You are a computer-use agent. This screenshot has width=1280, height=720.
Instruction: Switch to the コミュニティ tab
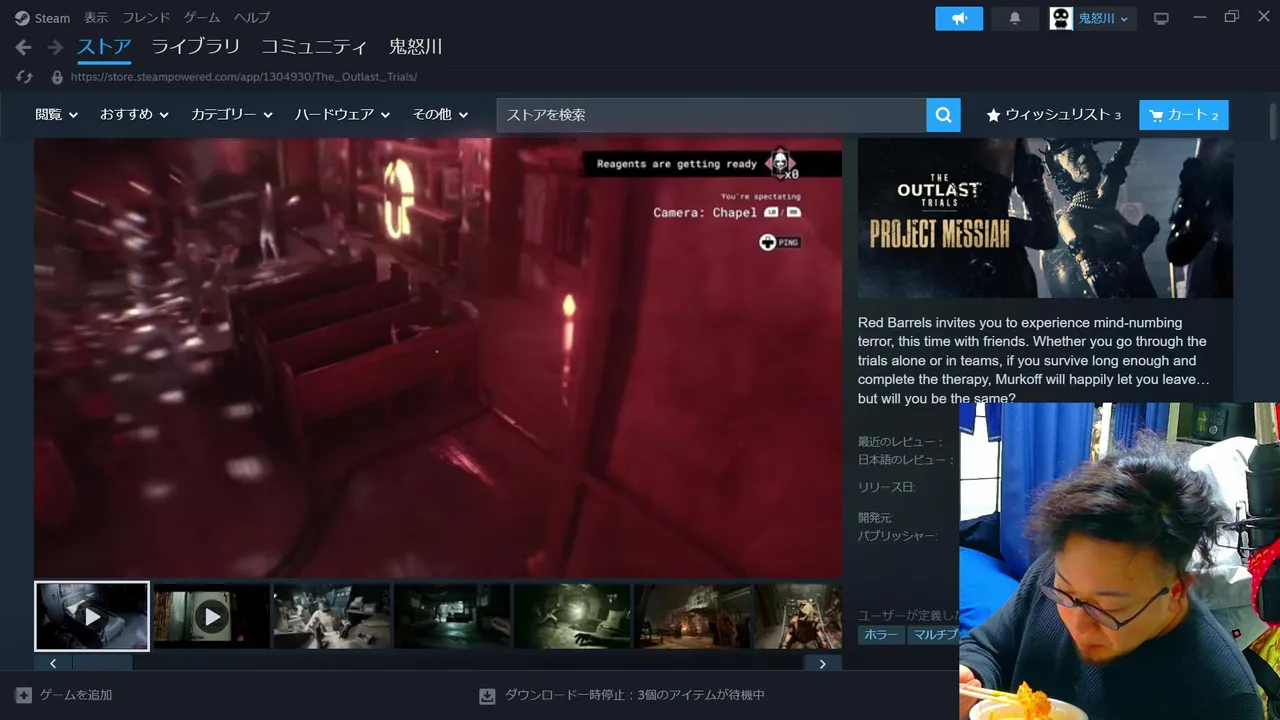[x=314, y=47]
